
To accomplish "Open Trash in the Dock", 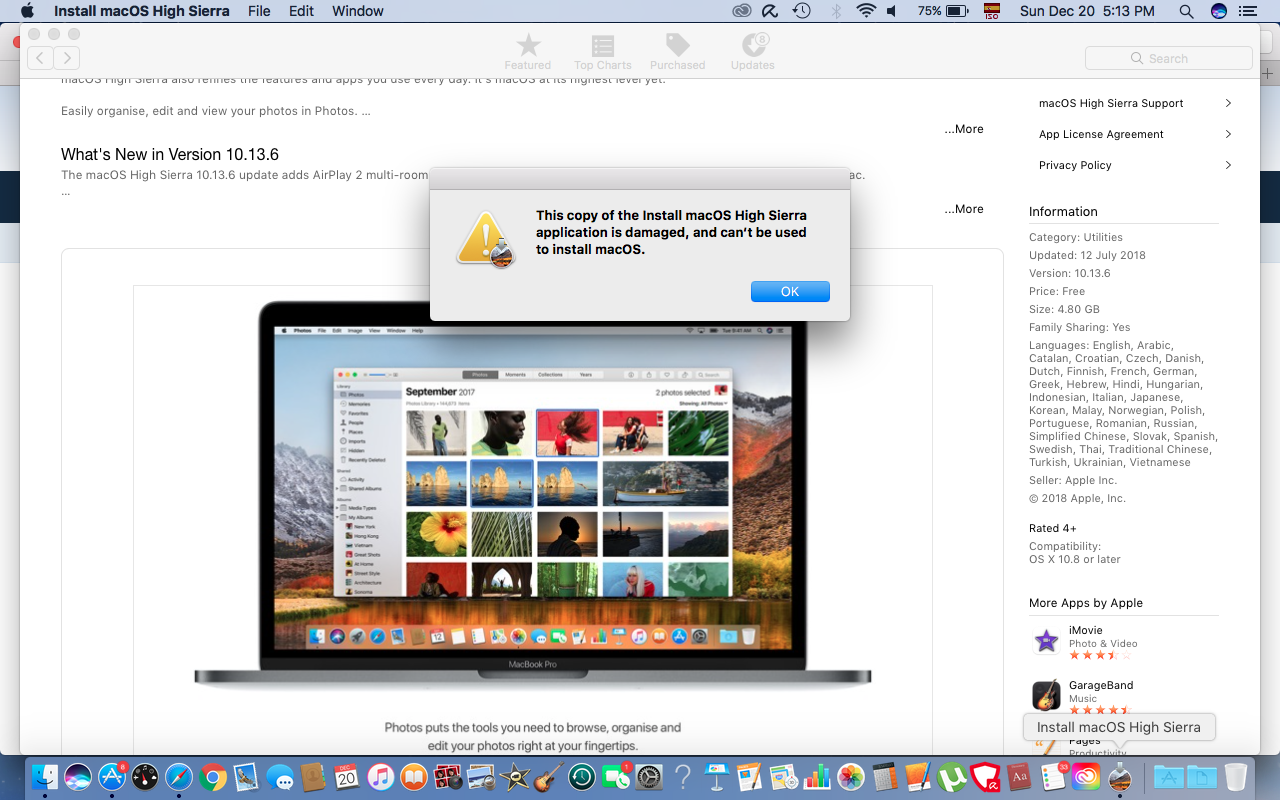I will point(1236,777).
